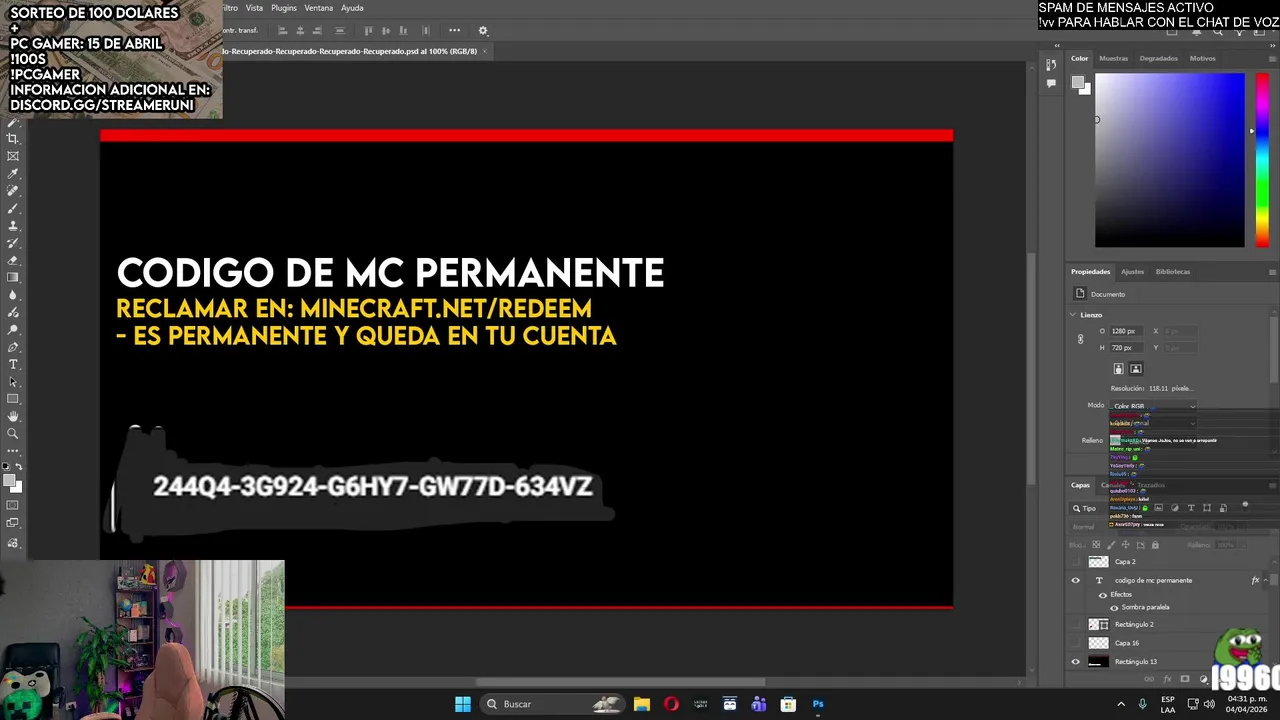Open the Ayuda menu
Viewport: 1280px width, 720px height.
pyautogui.click(x=352, y=8)
